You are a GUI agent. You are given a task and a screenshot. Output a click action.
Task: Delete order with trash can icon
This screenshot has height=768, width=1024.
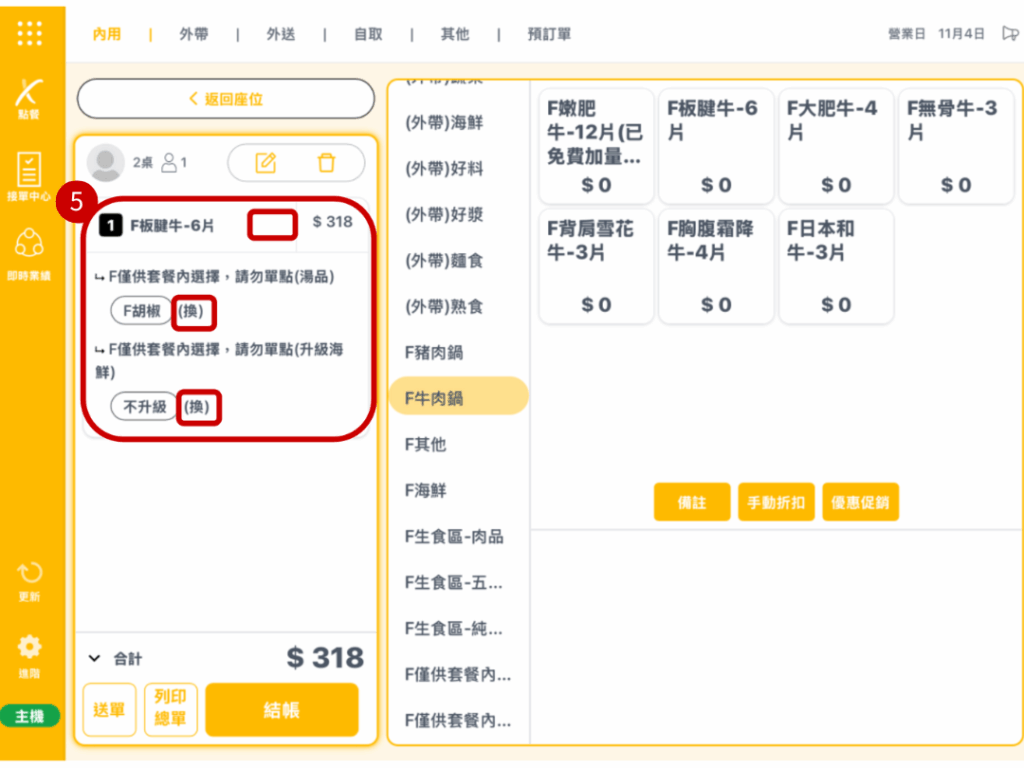click(x=326, y=163)
